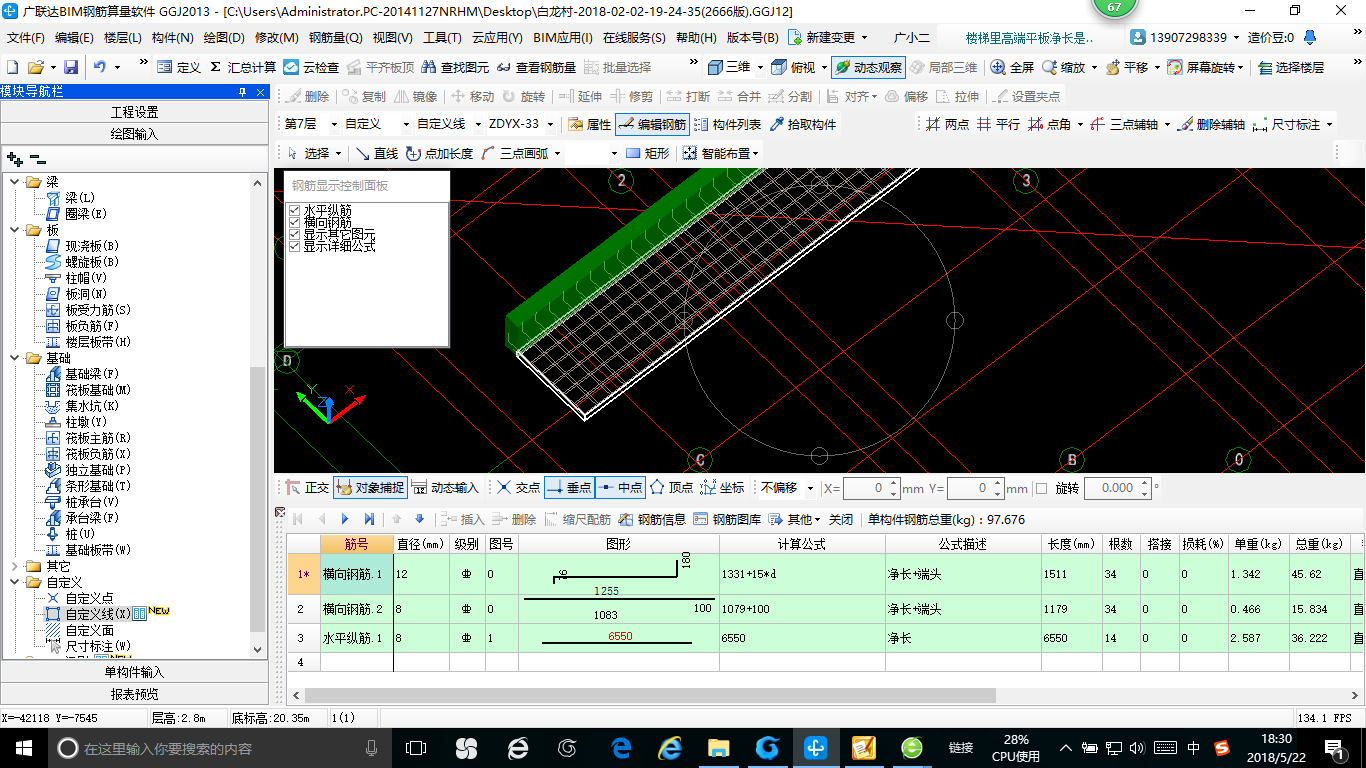The image size is (1366, 768).
Task: Click the 工程设置 navigation button
Action: (x=135, y=112)
